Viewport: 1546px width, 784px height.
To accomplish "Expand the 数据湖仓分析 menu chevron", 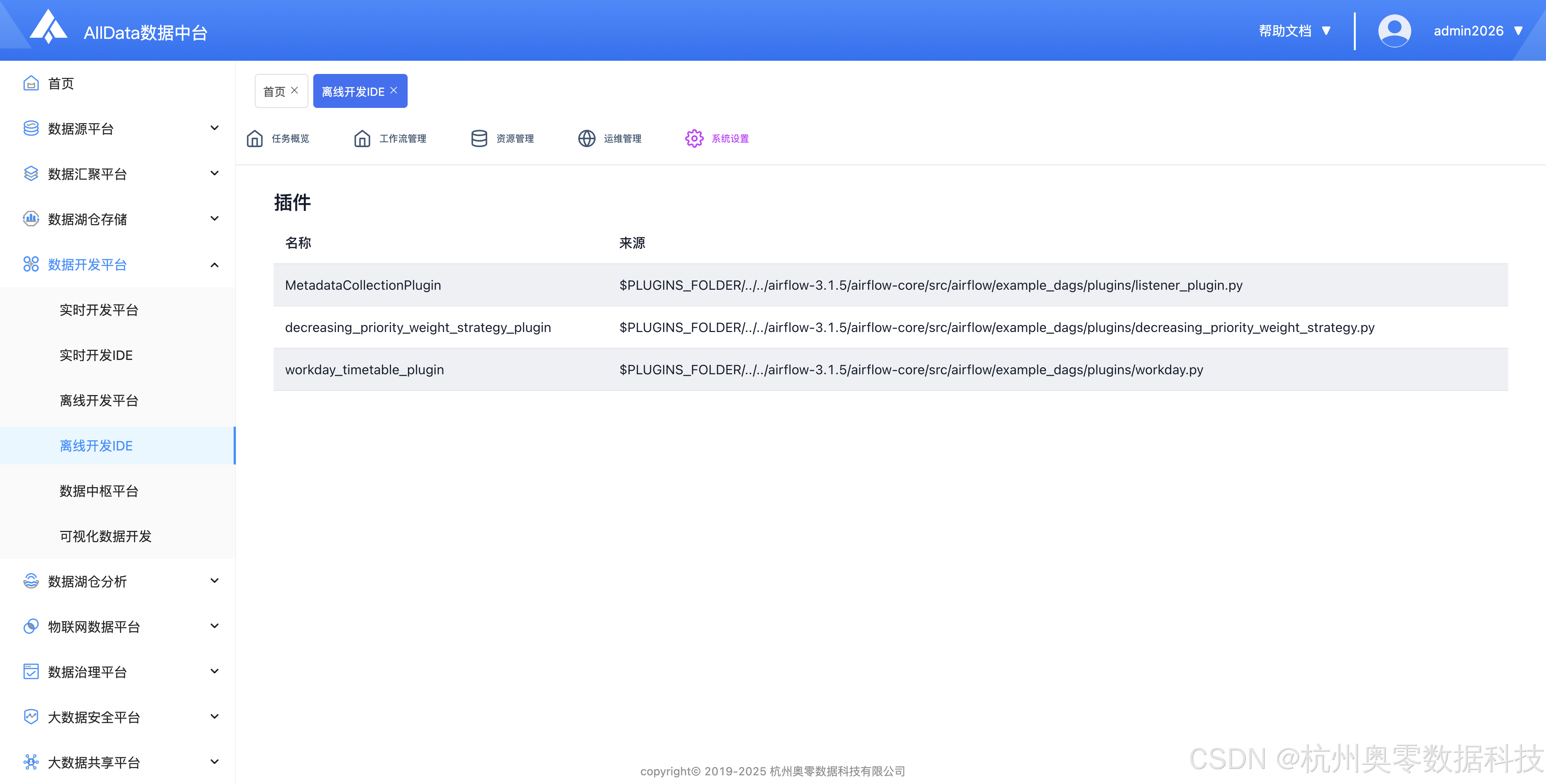I will (x=214, y=581).
